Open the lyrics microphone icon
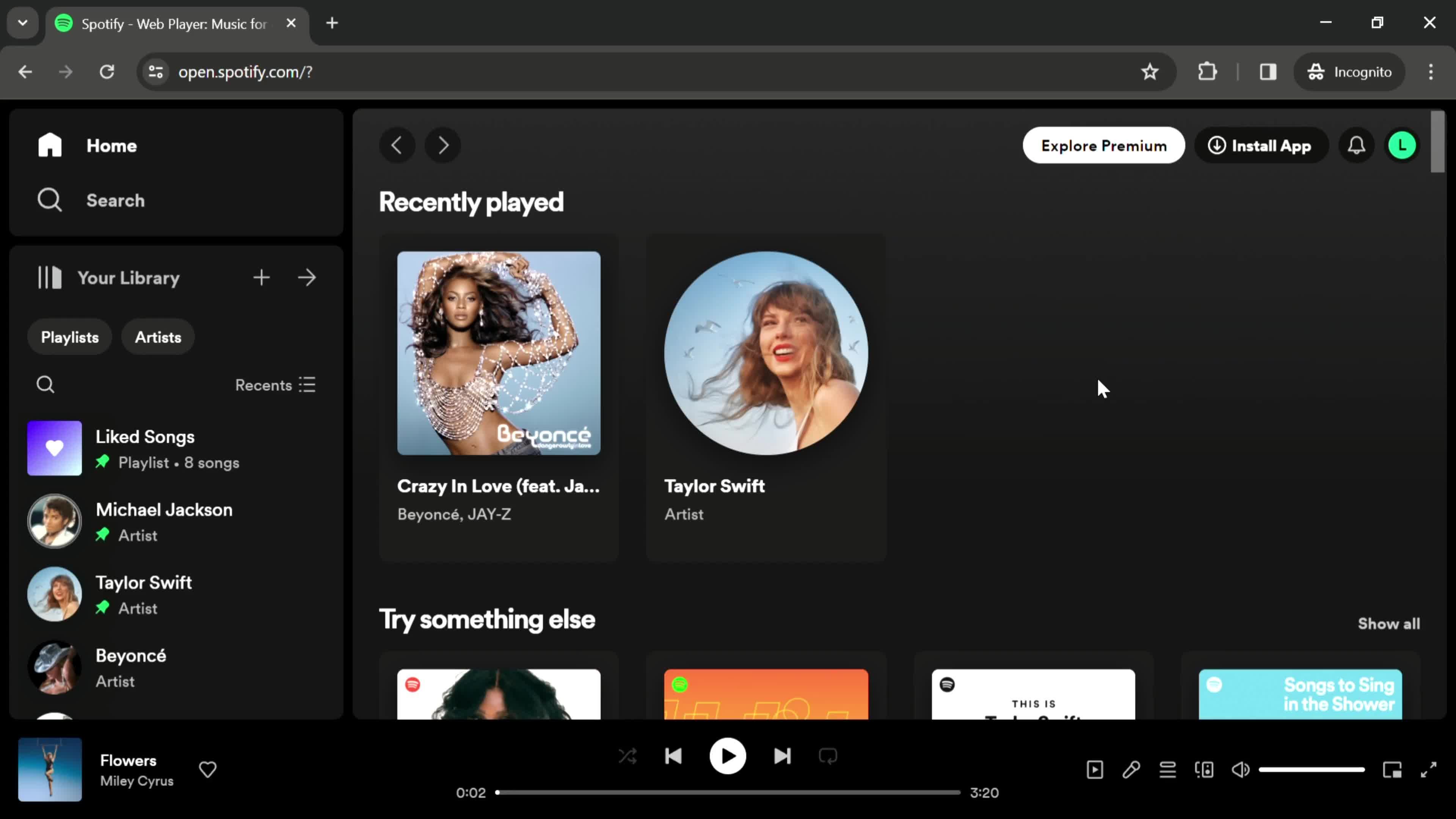Viewport: 1456px width, 819px height. (x=1131, y=769)
